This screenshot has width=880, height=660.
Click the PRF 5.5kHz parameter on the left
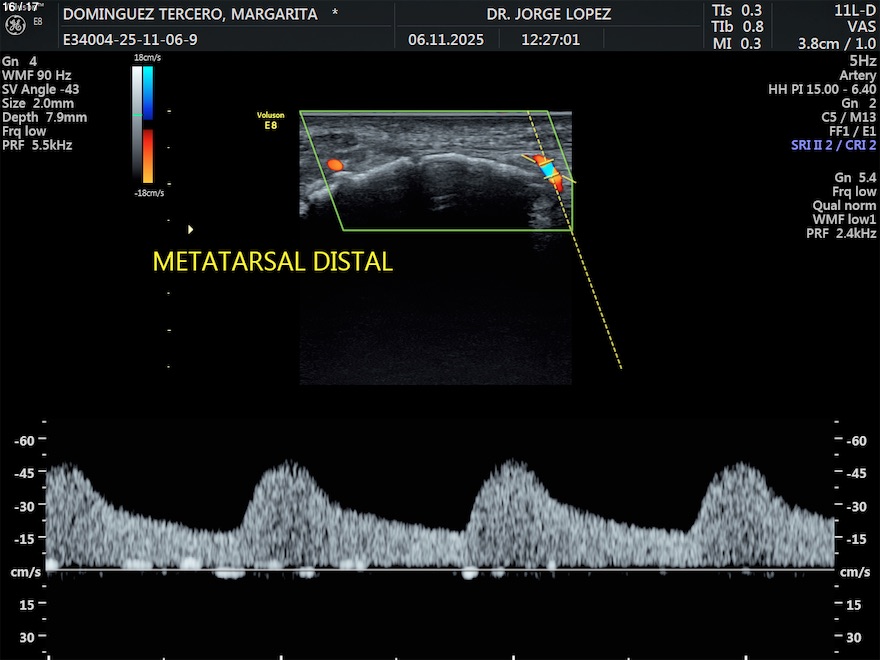37,145
